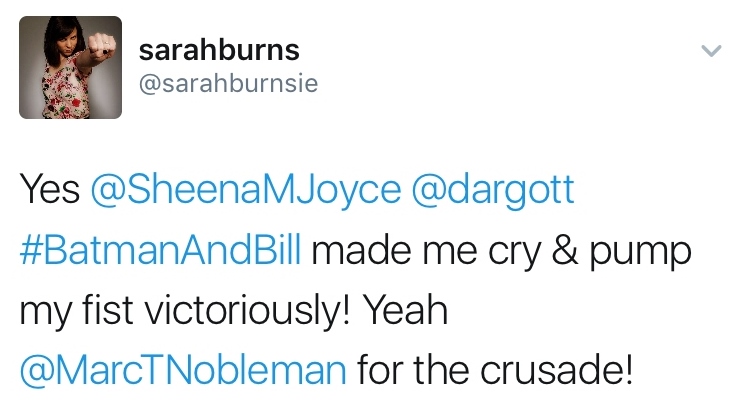Screen dimensions: 745x414
Task: Click the text "for the crusade!"
Action: 495,372
